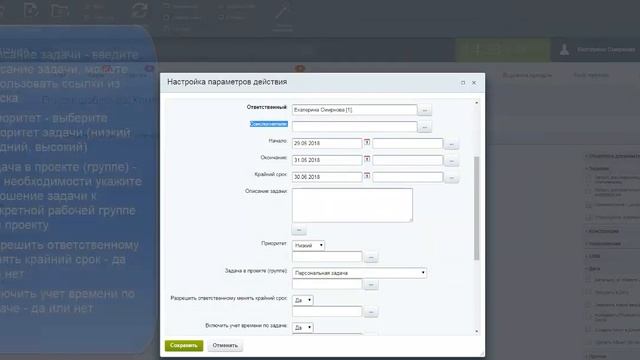Click the user avatar icon beside Екатерина Смирнова
The width and height of the screenshot is (640, 360).
coord(564,50)
